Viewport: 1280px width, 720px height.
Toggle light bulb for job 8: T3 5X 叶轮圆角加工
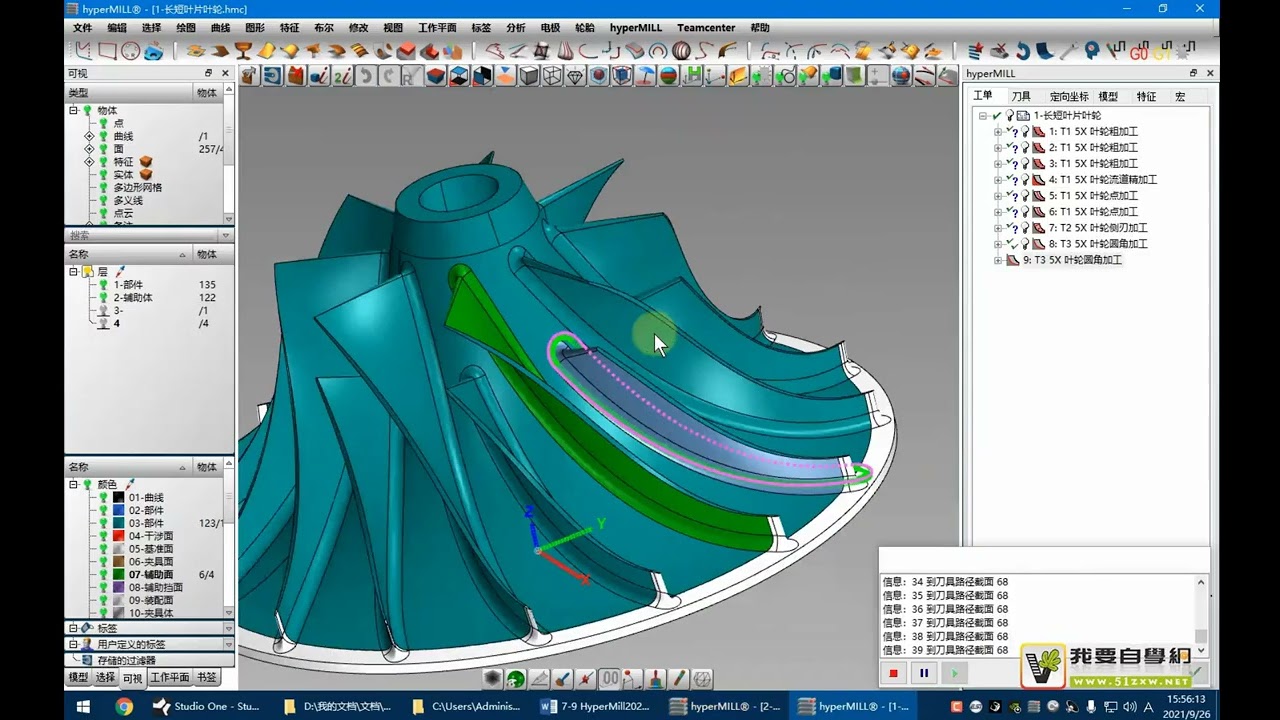click(x=1025, y=244)
